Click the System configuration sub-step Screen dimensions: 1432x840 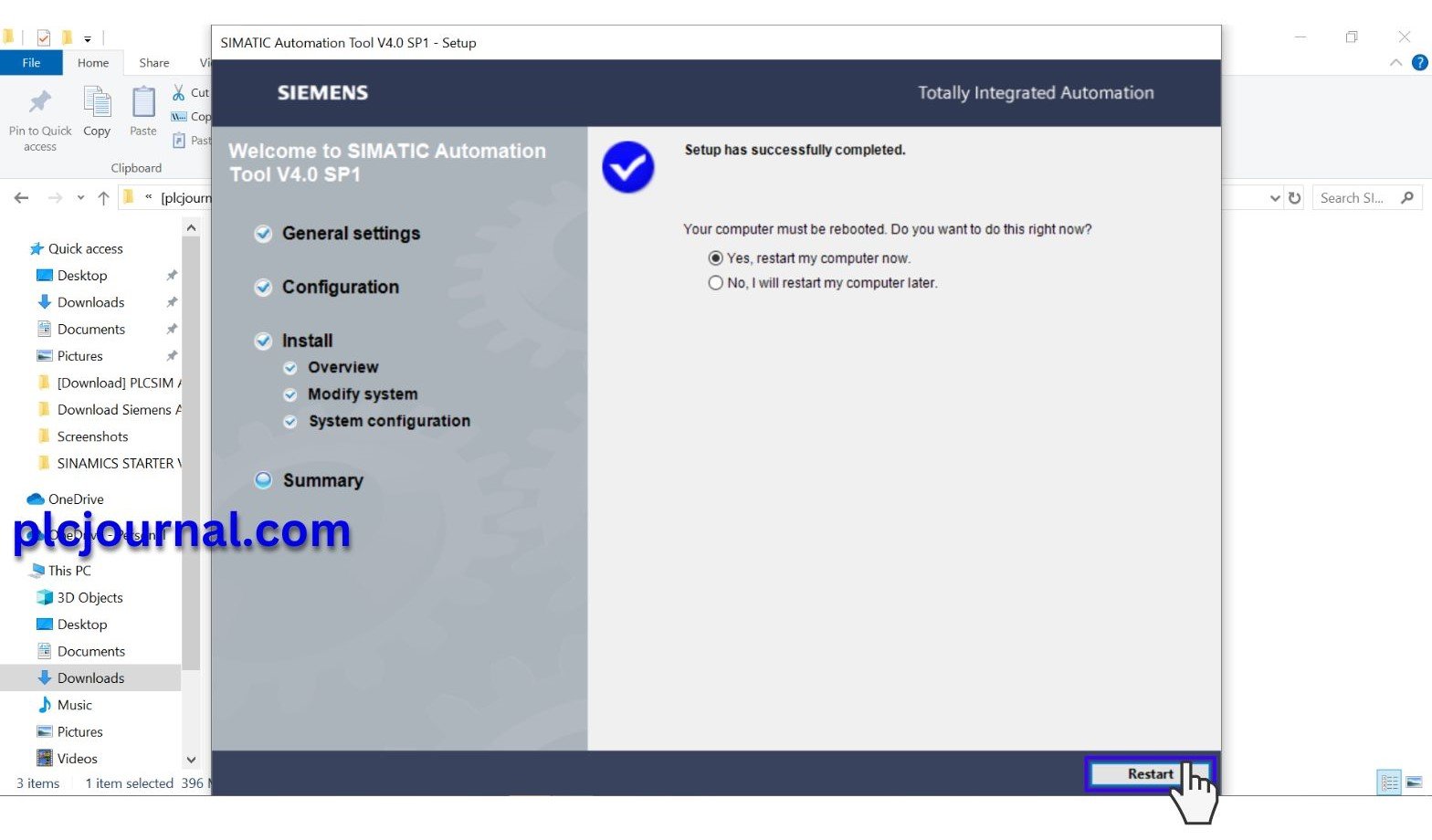tap(377, 421)
